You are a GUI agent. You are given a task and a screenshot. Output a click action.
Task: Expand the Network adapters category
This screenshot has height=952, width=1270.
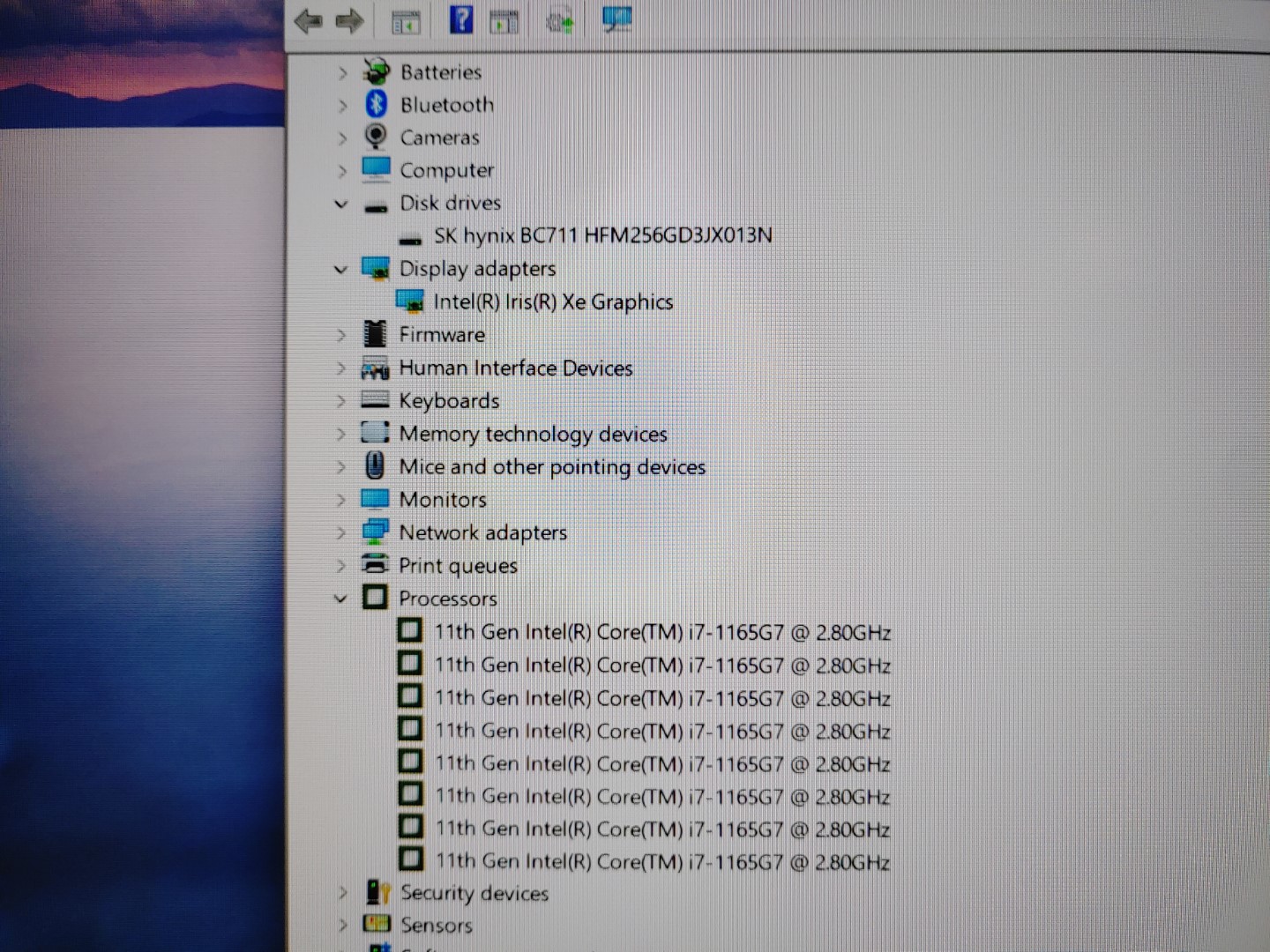coord(341,532)
